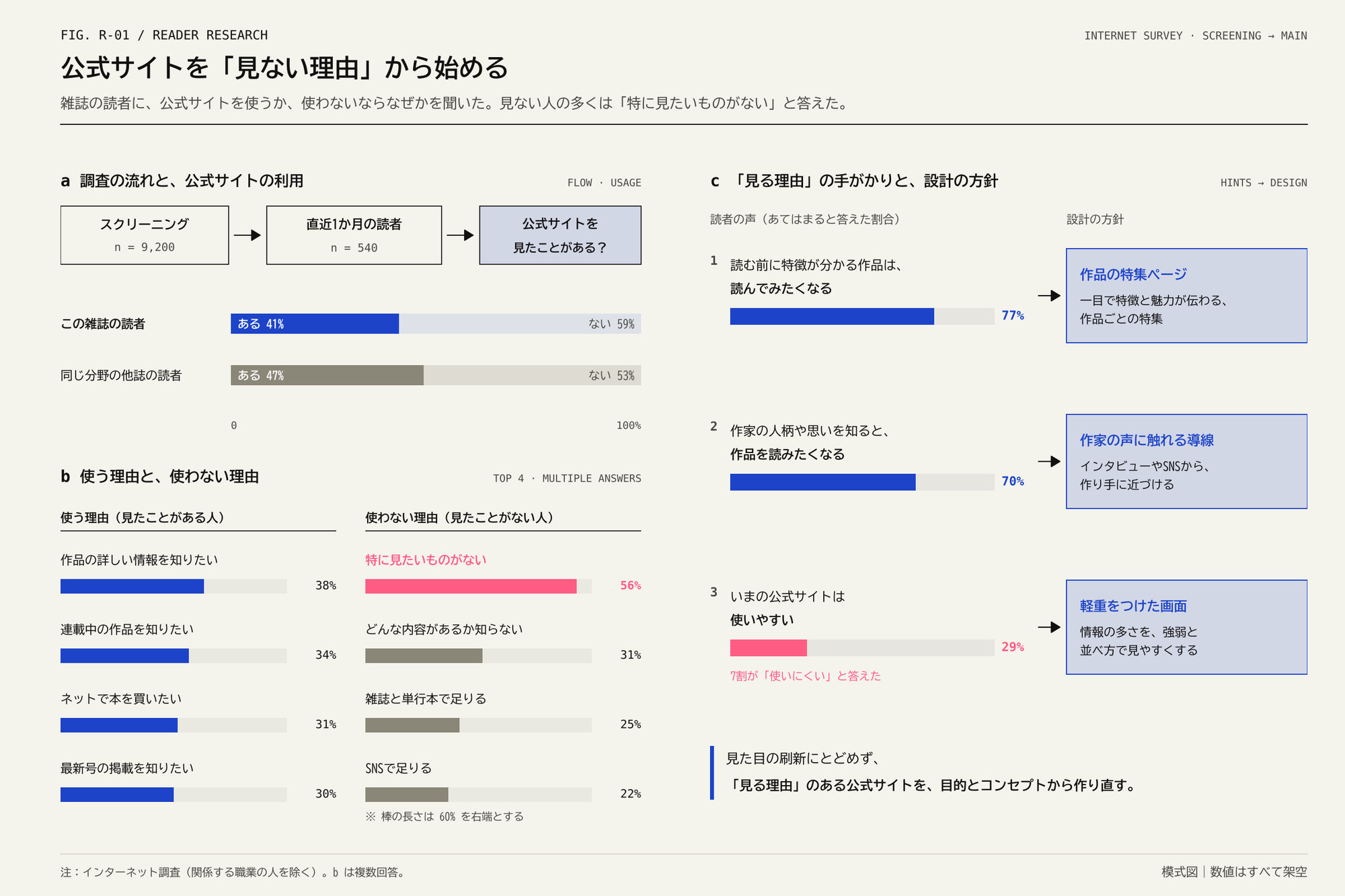Image resolution: width=1345 pixels, height=896 pixels.
Task: Click the TOP 4 · MULTIPLE ANSWERS tag
Action: click(x=567, y=479)
